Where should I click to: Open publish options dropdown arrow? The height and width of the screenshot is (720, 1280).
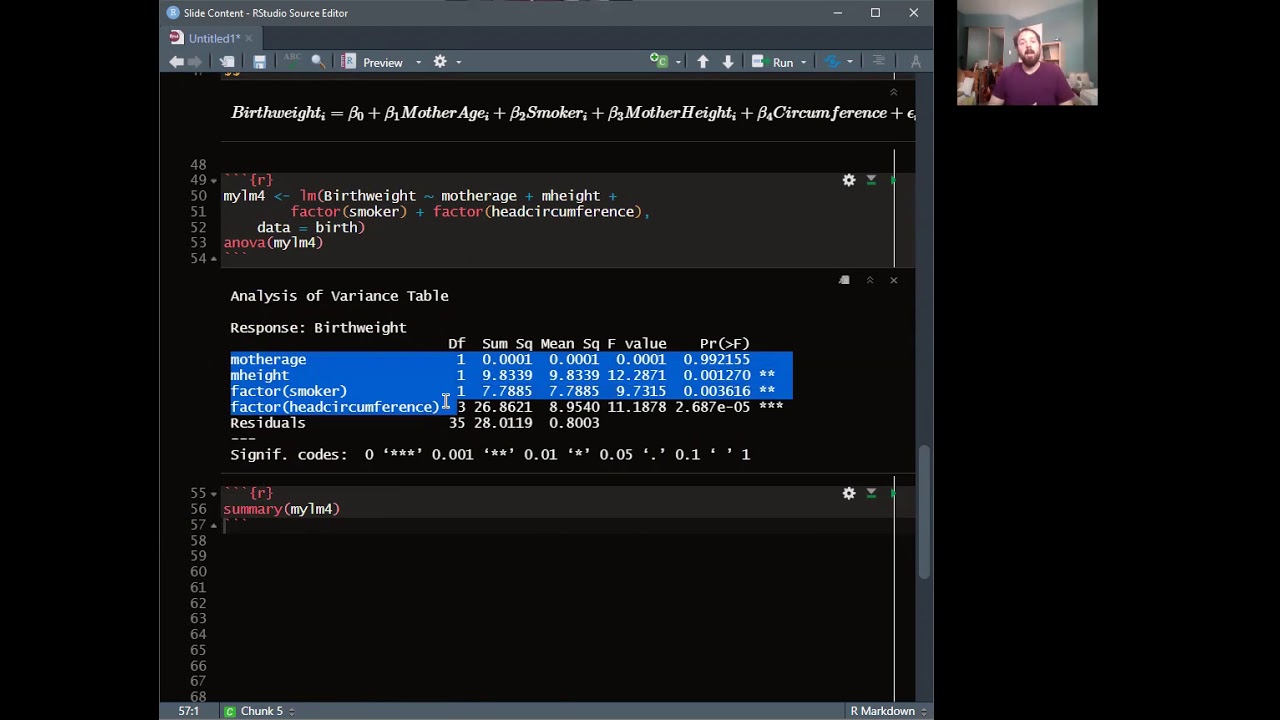850,62
